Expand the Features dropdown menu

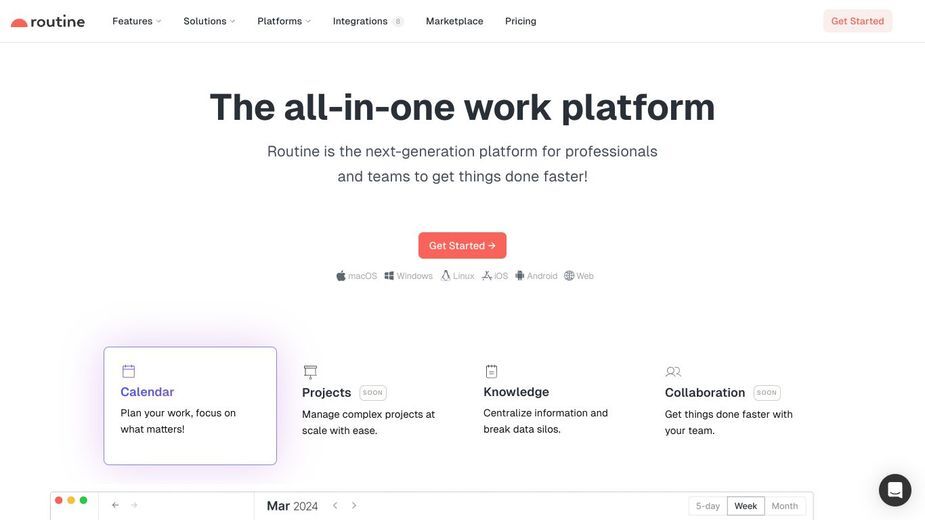pyautogui.click(x=136, y=21)
